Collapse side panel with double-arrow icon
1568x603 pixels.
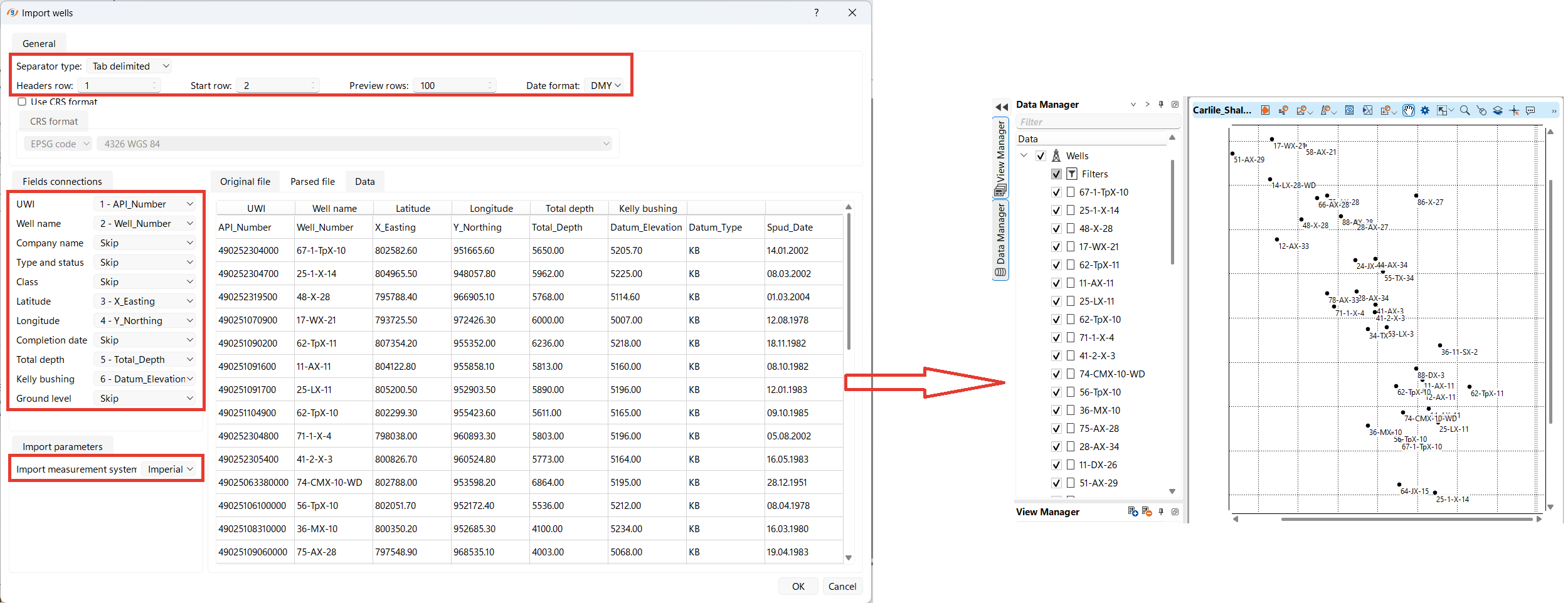(x=1002, y=107)
